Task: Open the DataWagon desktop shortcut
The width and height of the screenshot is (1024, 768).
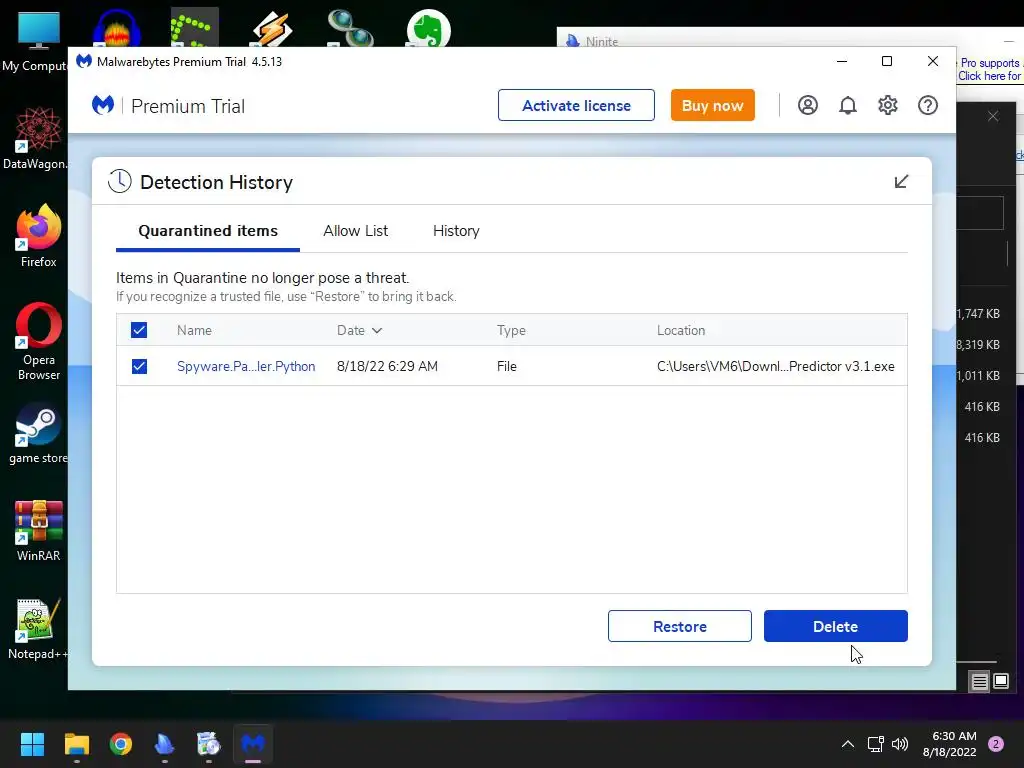Action: point(36,138)
